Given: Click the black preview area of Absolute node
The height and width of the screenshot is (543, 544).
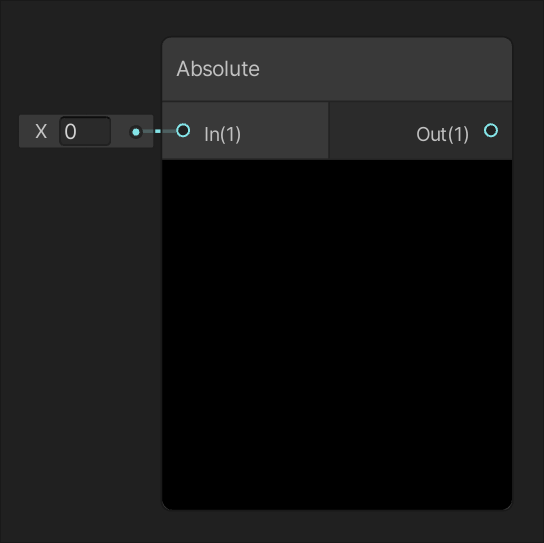Looking at the screenshot, I should pyautogui.click(x=337, y=334).
